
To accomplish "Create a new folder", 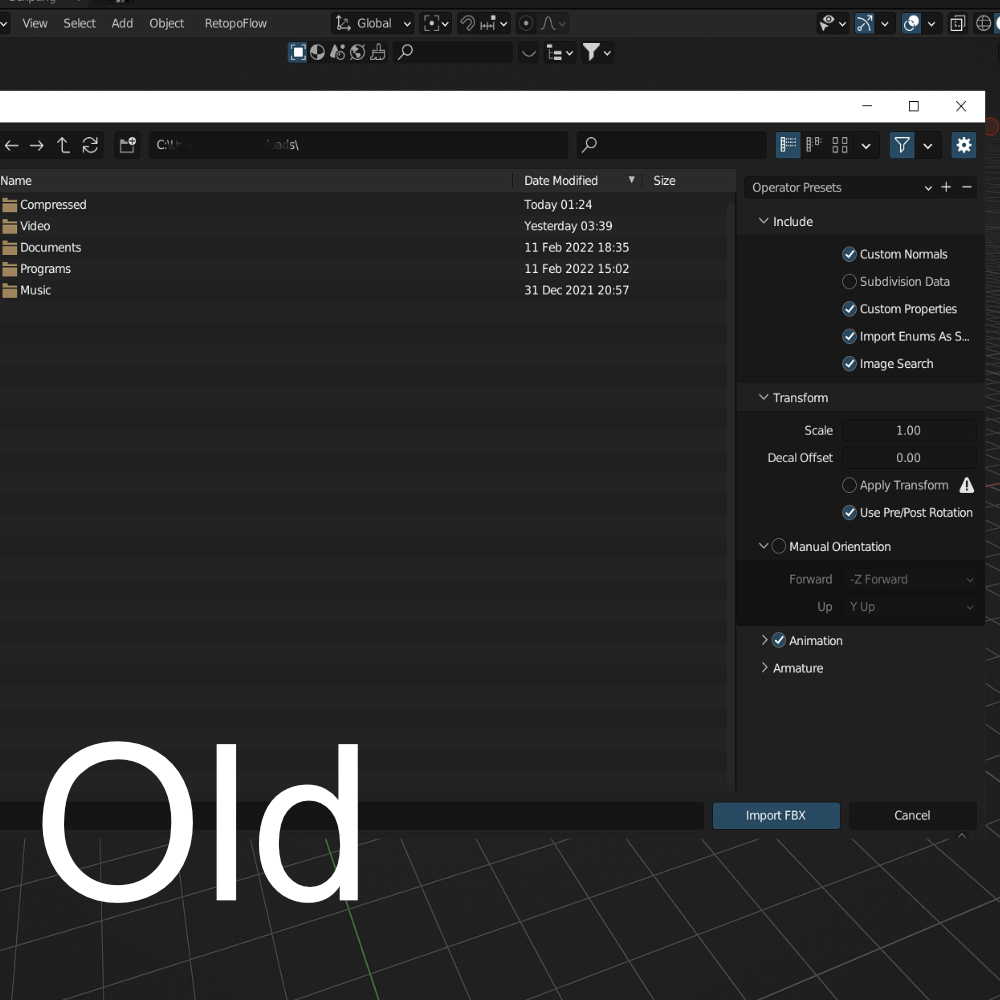I will (x=128, y=145).
